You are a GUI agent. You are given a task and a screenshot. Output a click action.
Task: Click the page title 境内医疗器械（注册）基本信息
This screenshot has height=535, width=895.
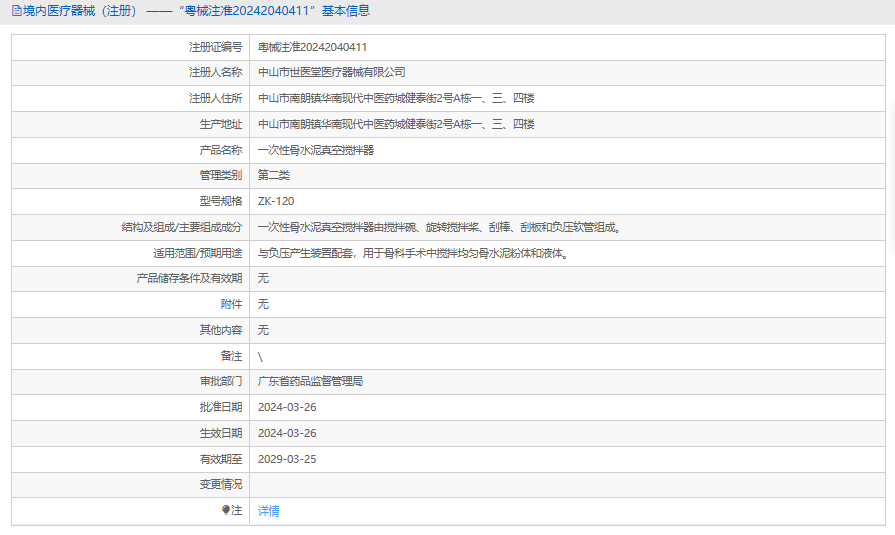[196, 11]
